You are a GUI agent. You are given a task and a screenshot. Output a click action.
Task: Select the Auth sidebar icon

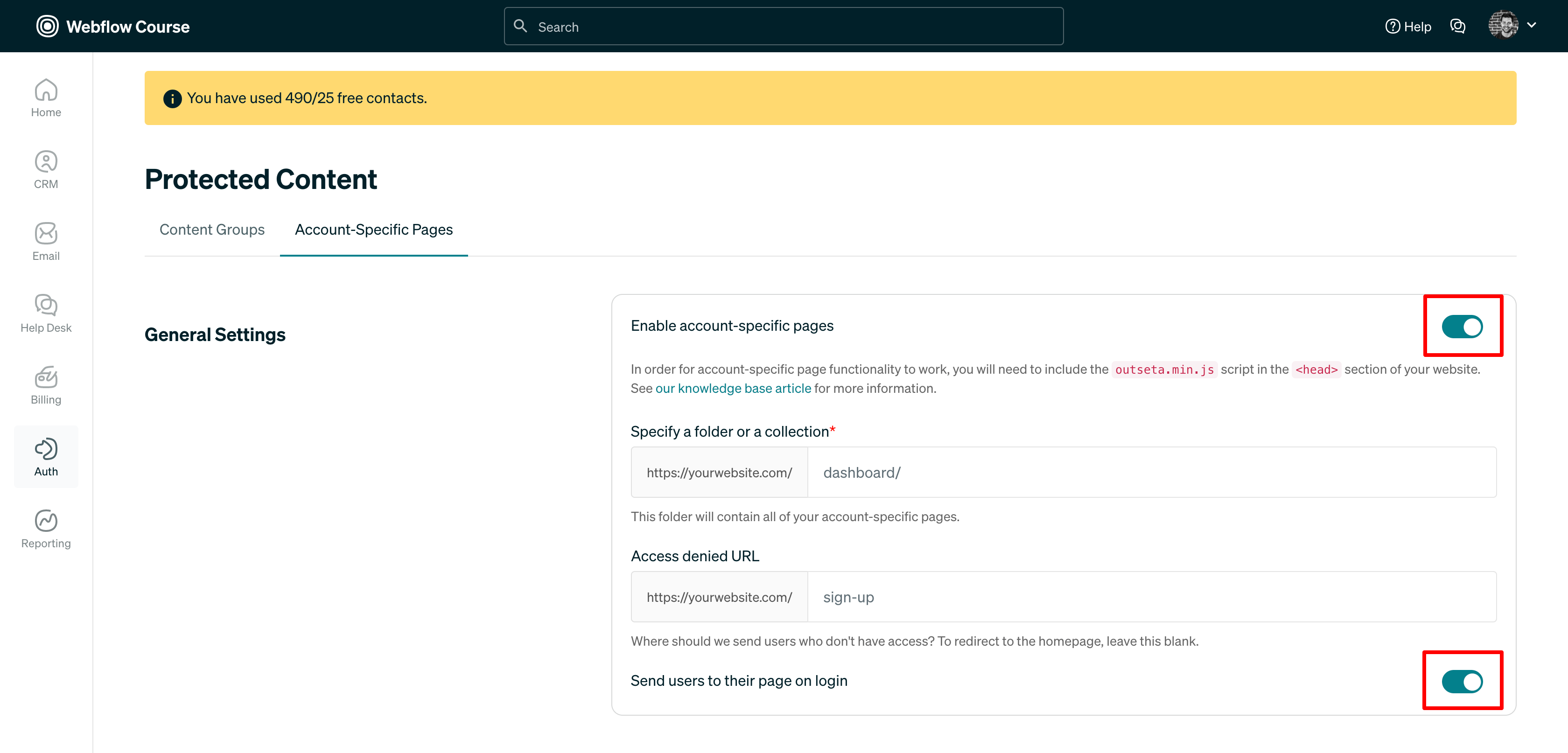pyautogui.click(x=46, y=457)
